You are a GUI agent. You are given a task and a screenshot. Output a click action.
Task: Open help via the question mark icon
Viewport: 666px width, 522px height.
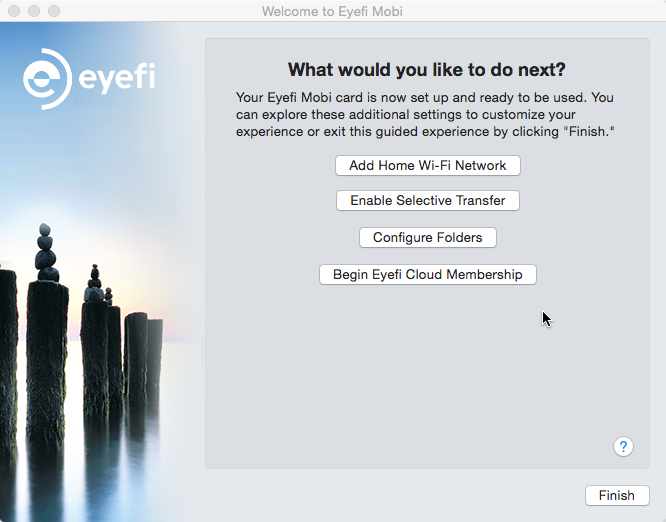pos(623,447)
